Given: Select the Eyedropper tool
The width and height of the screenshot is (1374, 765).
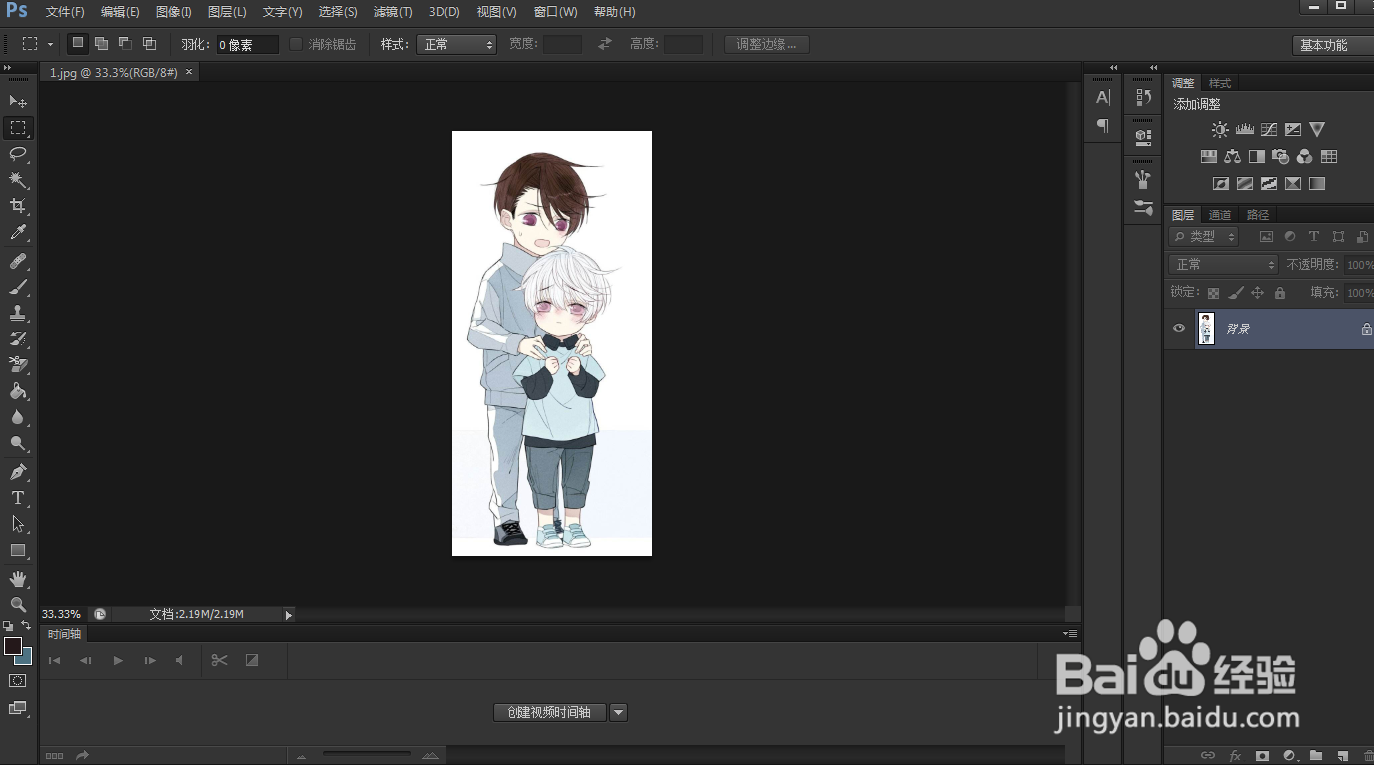Looking at the screenshot, I should pos(18,232).
